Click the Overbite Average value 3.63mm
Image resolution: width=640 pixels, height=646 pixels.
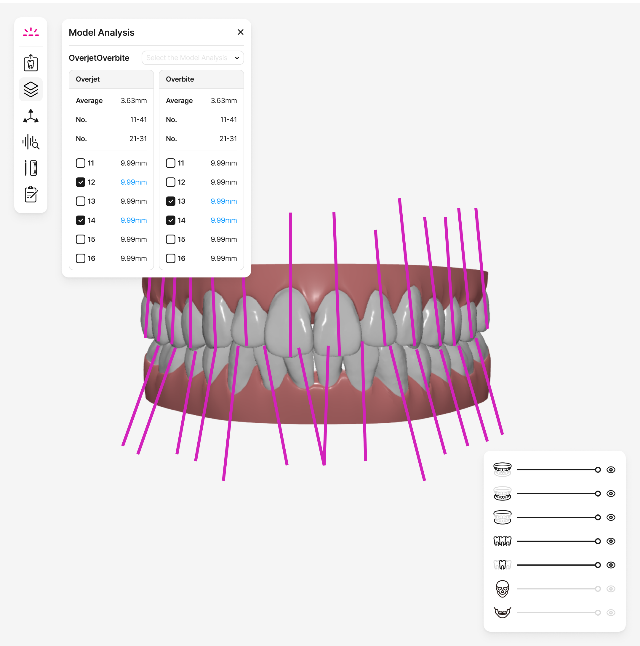point(224,101)
